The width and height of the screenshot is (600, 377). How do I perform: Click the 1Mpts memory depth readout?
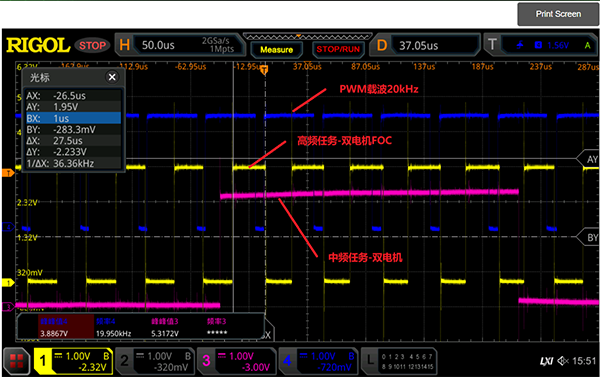click(222, 49)
